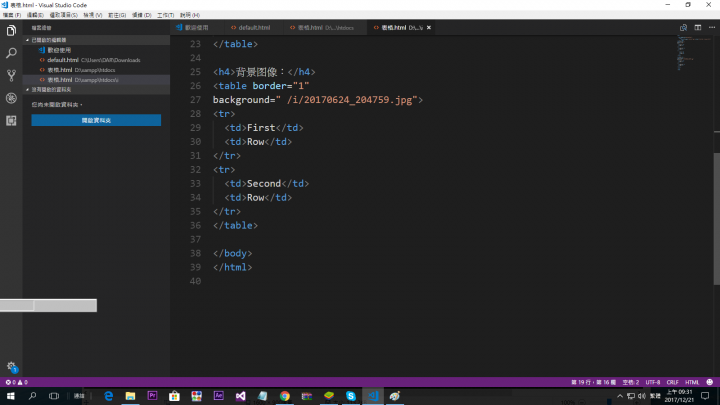Select Welcome in open editors list
The height and width of the screenshot is (405, 720).
click(96, 50)
